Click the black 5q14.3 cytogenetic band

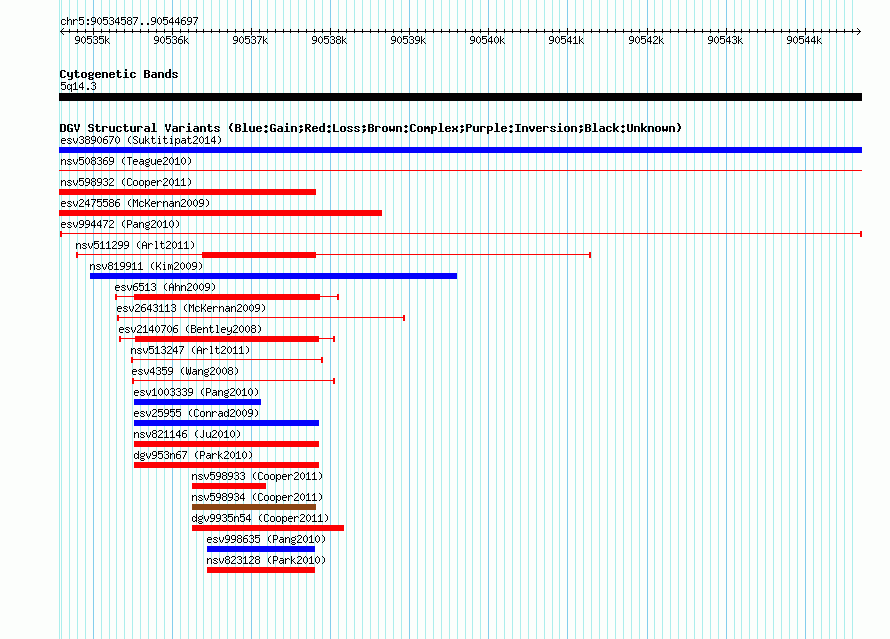(x=460, y=97)
